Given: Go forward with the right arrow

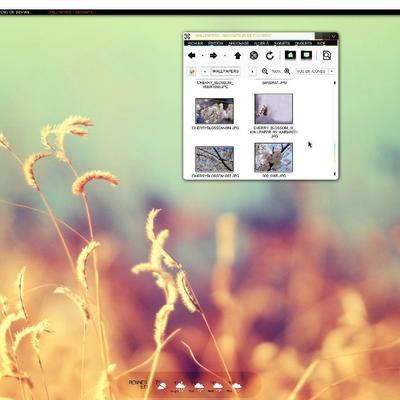Looking at the screenshot, I should click(213, 55).
